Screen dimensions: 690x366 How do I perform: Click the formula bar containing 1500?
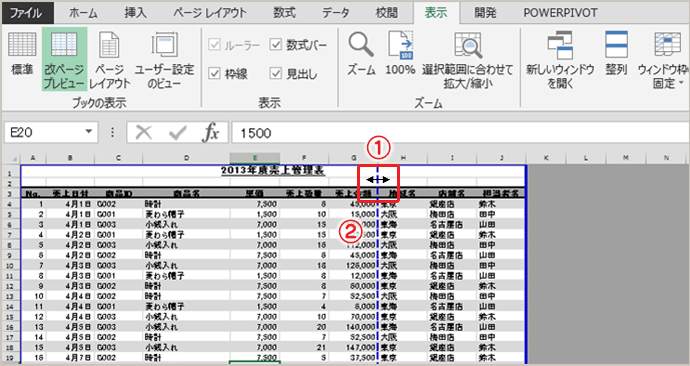[460, 132]
